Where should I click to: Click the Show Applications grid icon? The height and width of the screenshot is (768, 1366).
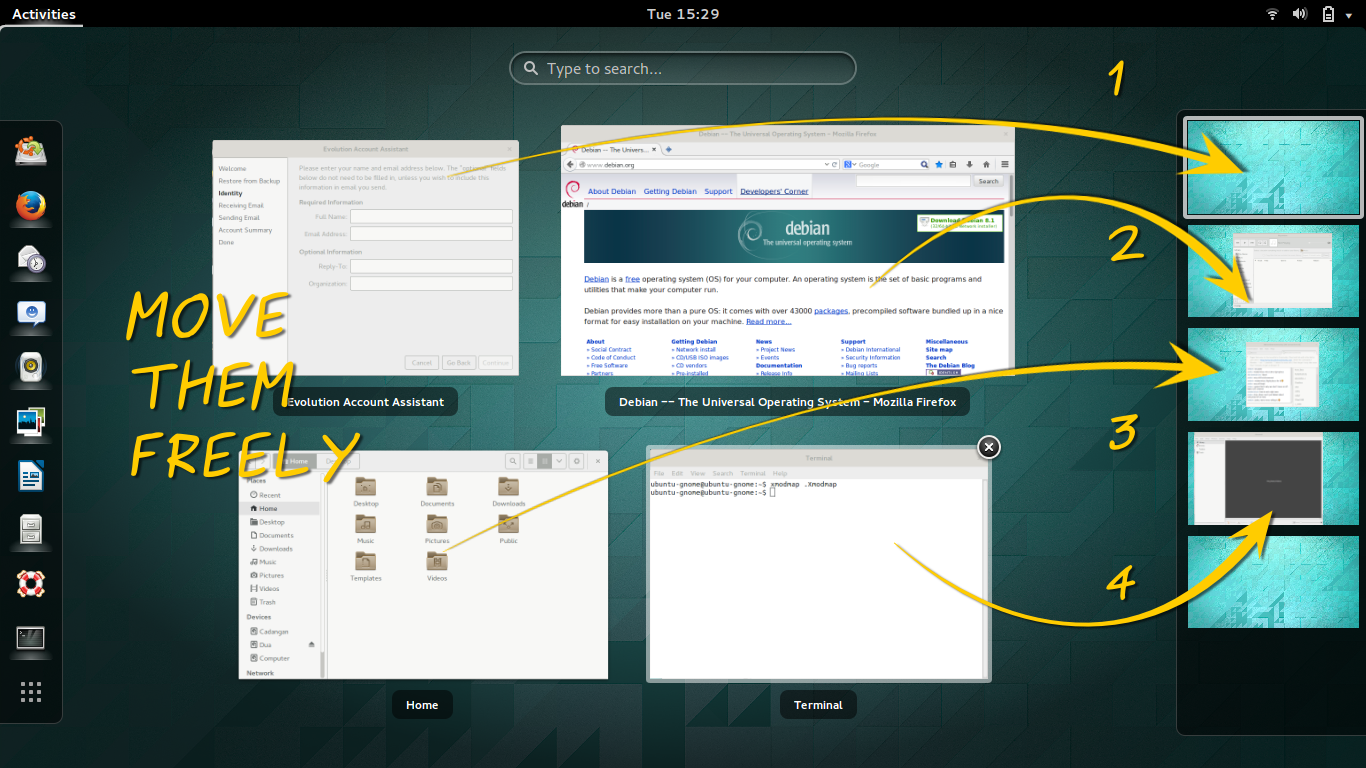[x=30, y=691]
